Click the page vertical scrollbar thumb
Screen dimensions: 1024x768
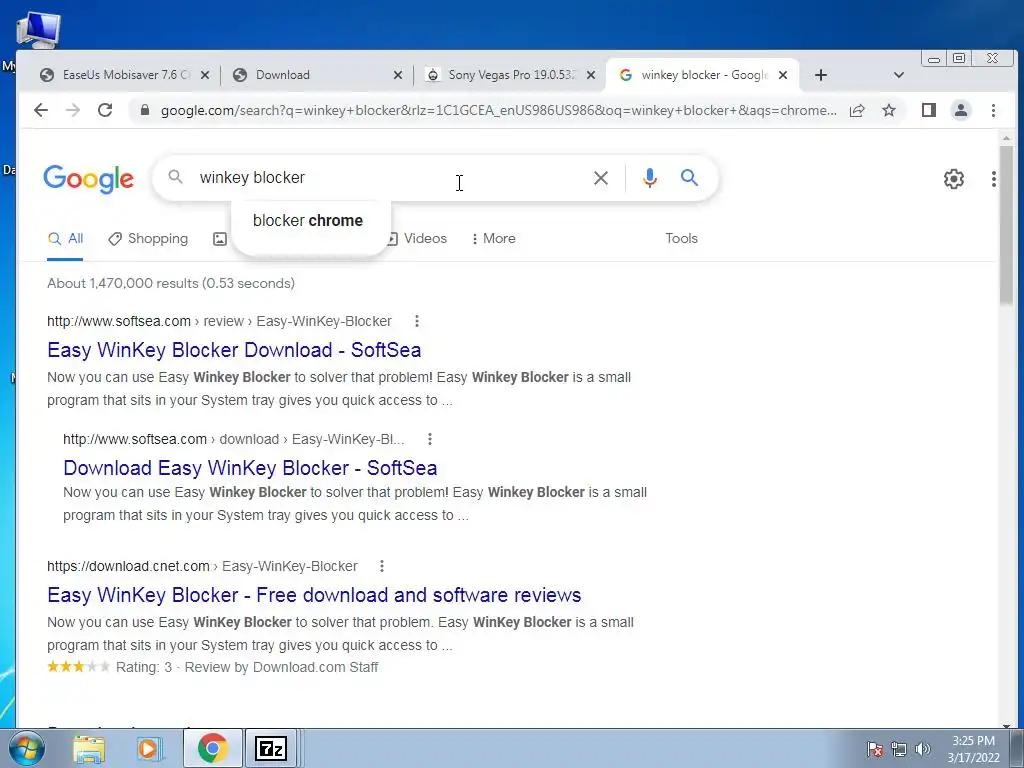pos(1006,225)
